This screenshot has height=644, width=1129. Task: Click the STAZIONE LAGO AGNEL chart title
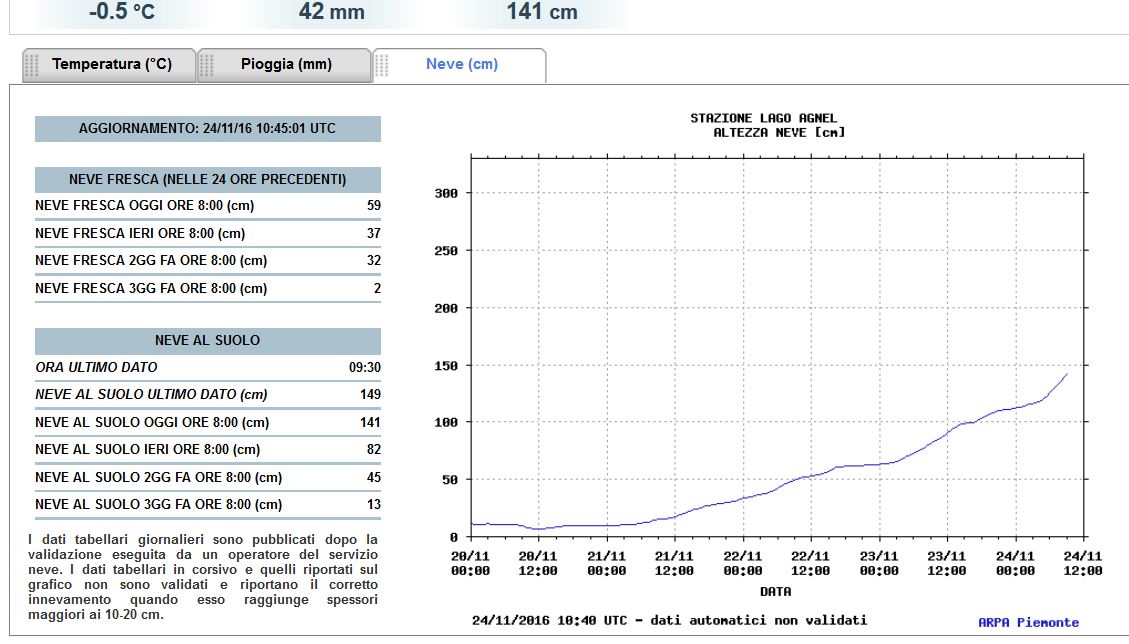763,118
